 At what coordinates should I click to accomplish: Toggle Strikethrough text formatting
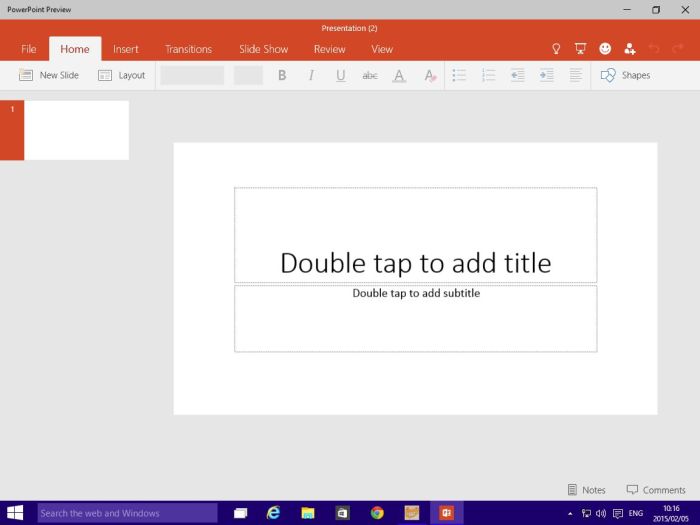[x=370, y=75]
